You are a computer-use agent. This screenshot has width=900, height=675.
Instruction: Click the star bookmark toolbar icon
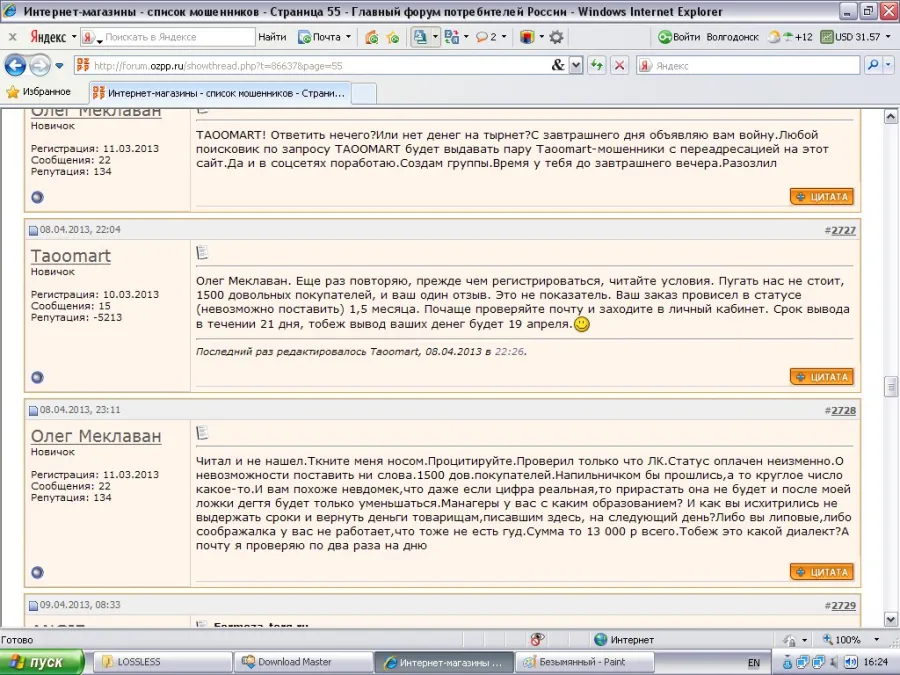coord(393,37)
